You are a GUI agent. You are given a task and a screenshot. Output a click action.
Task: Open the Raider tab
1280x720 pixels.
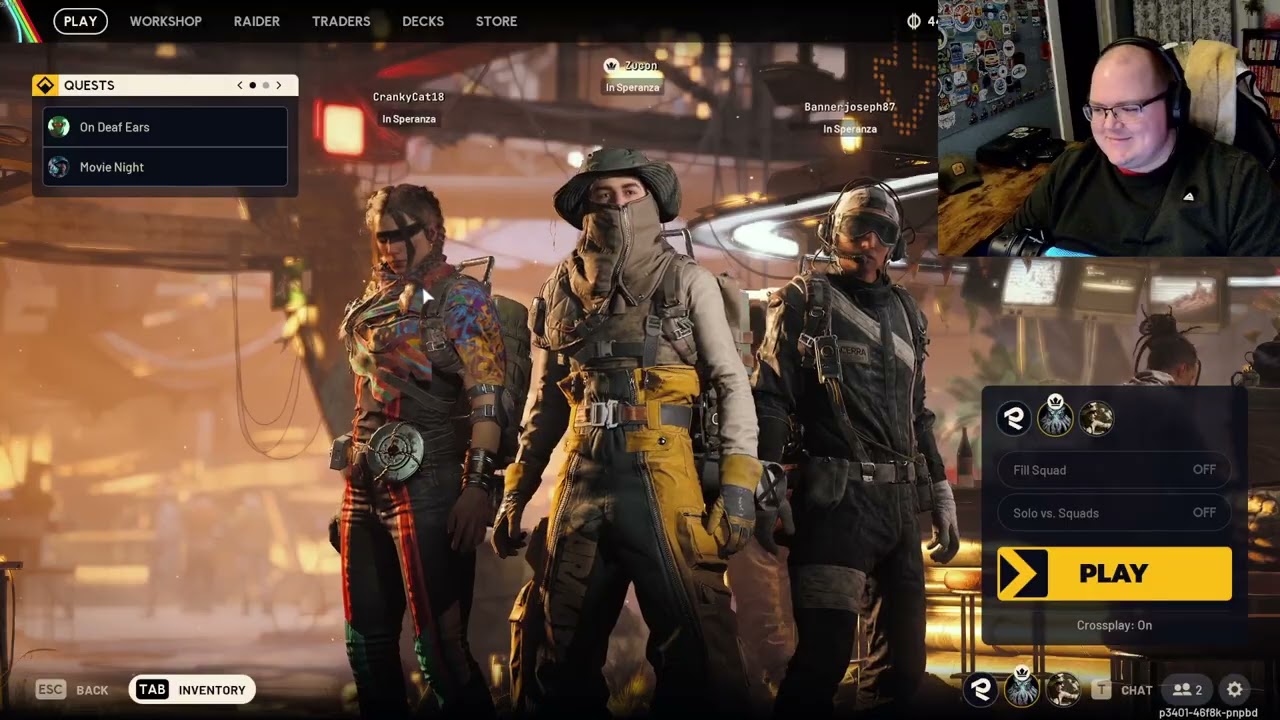coord(257,21)
